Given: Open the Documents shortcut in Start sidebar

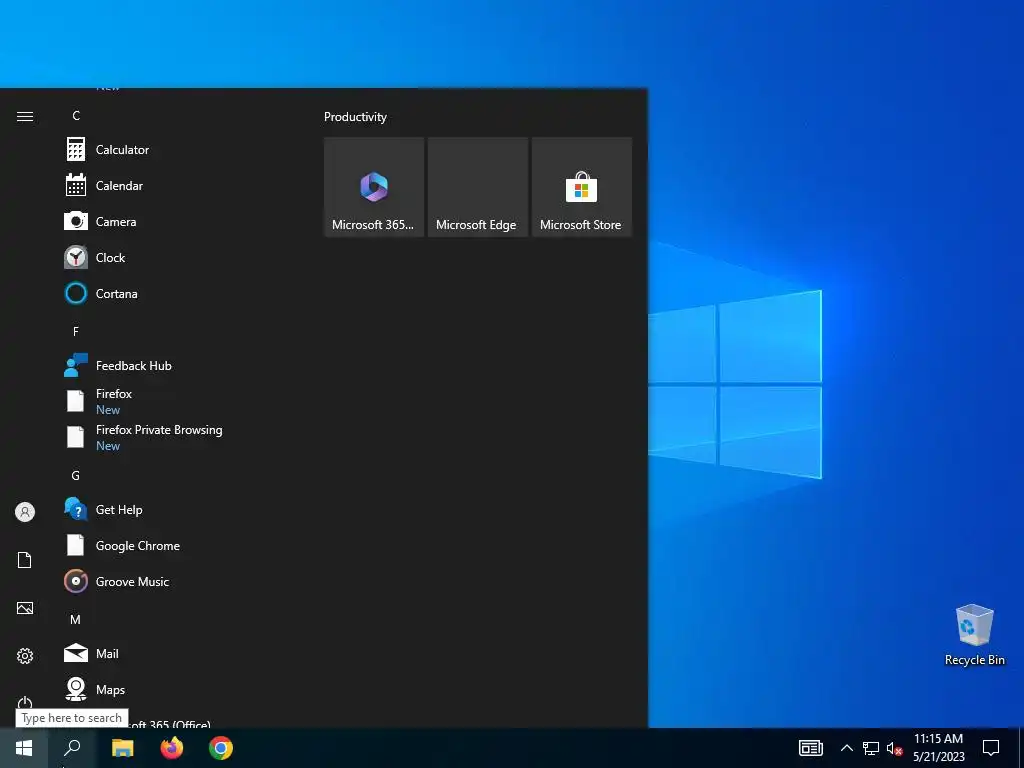Looking at the screenshot, I should tap(25, 560).
